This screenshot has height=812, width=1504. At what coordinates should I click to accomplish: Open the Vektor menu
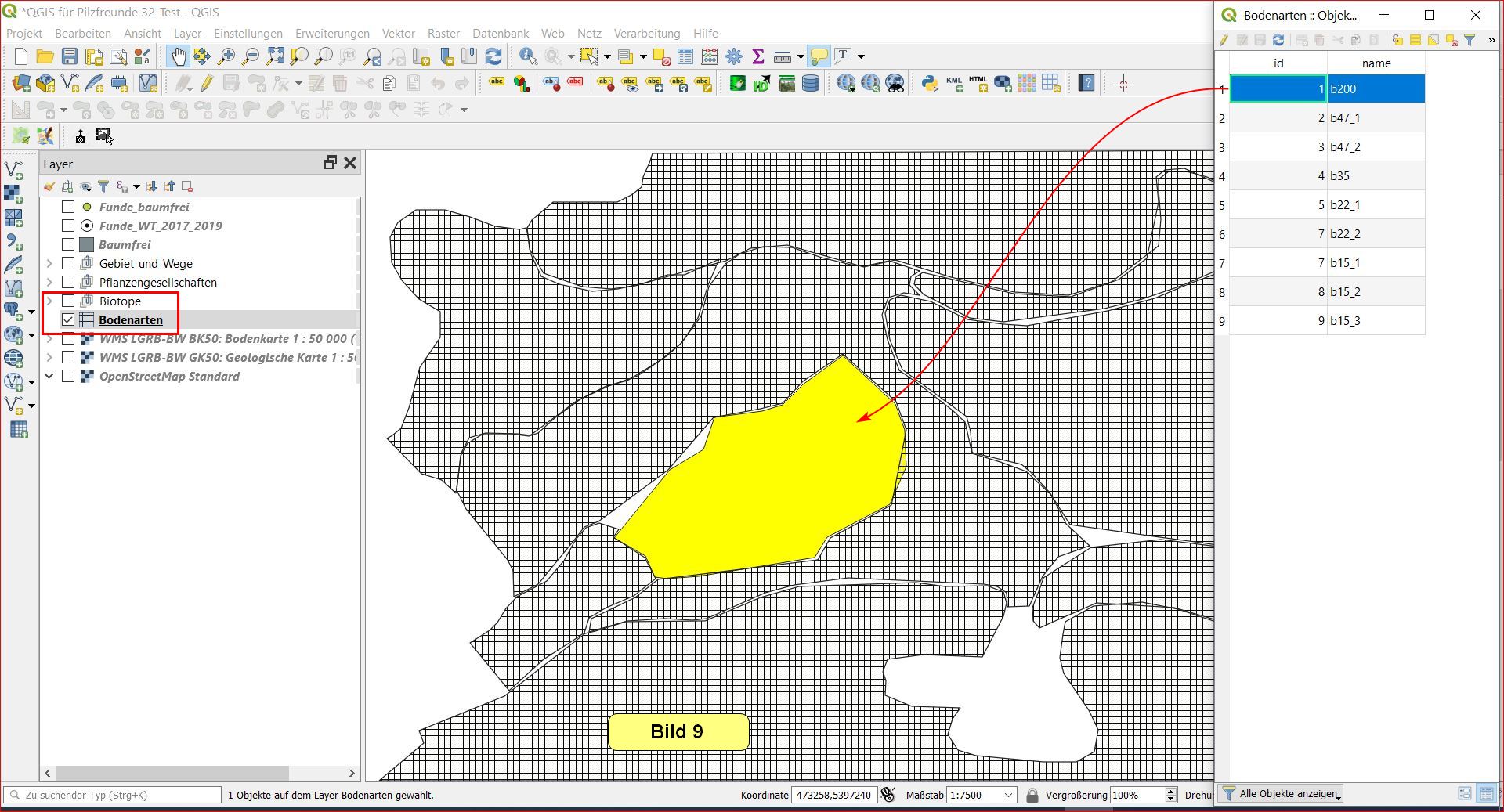pos(398,34)
